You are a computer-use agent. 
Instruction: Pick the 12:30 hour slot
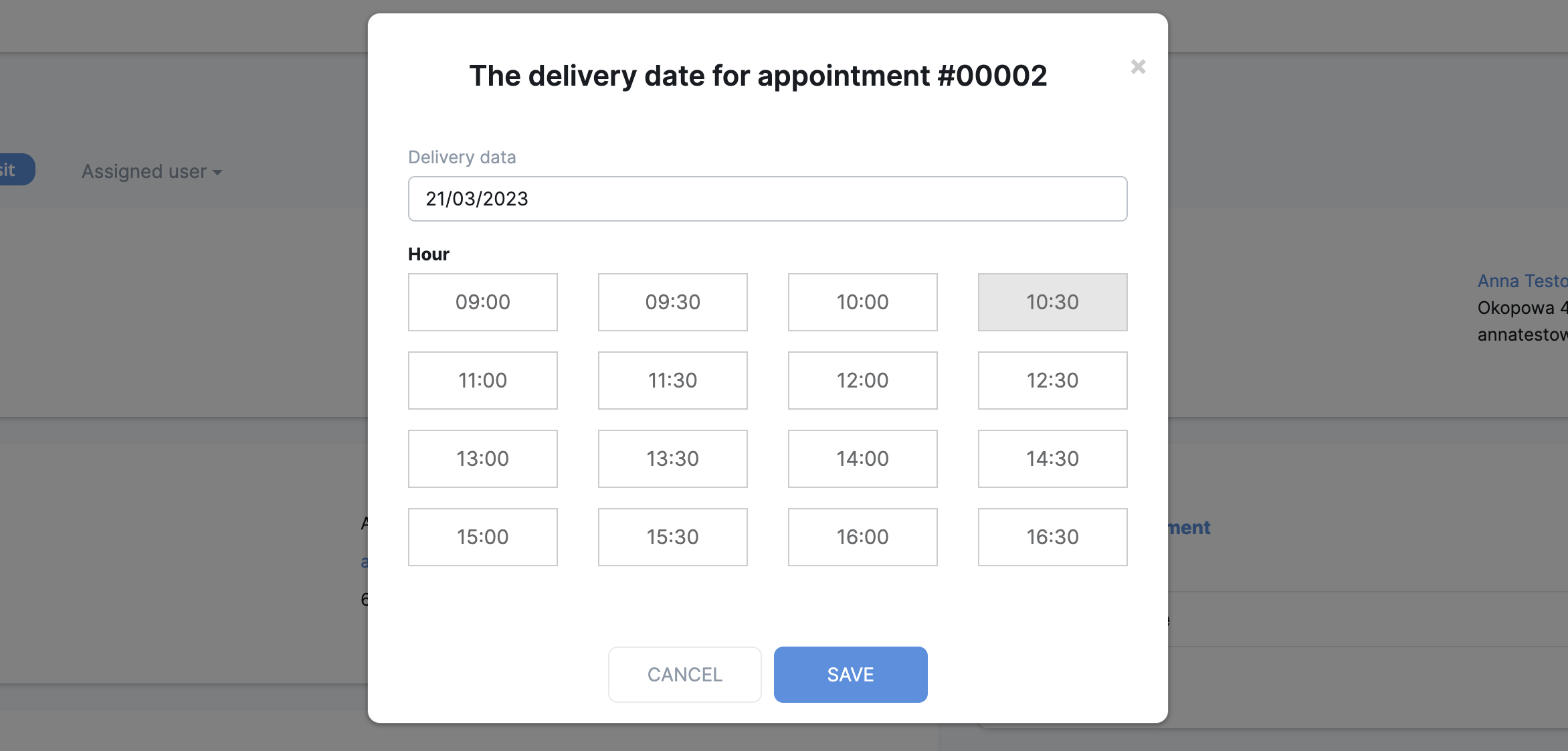[x=1052, y=380]
